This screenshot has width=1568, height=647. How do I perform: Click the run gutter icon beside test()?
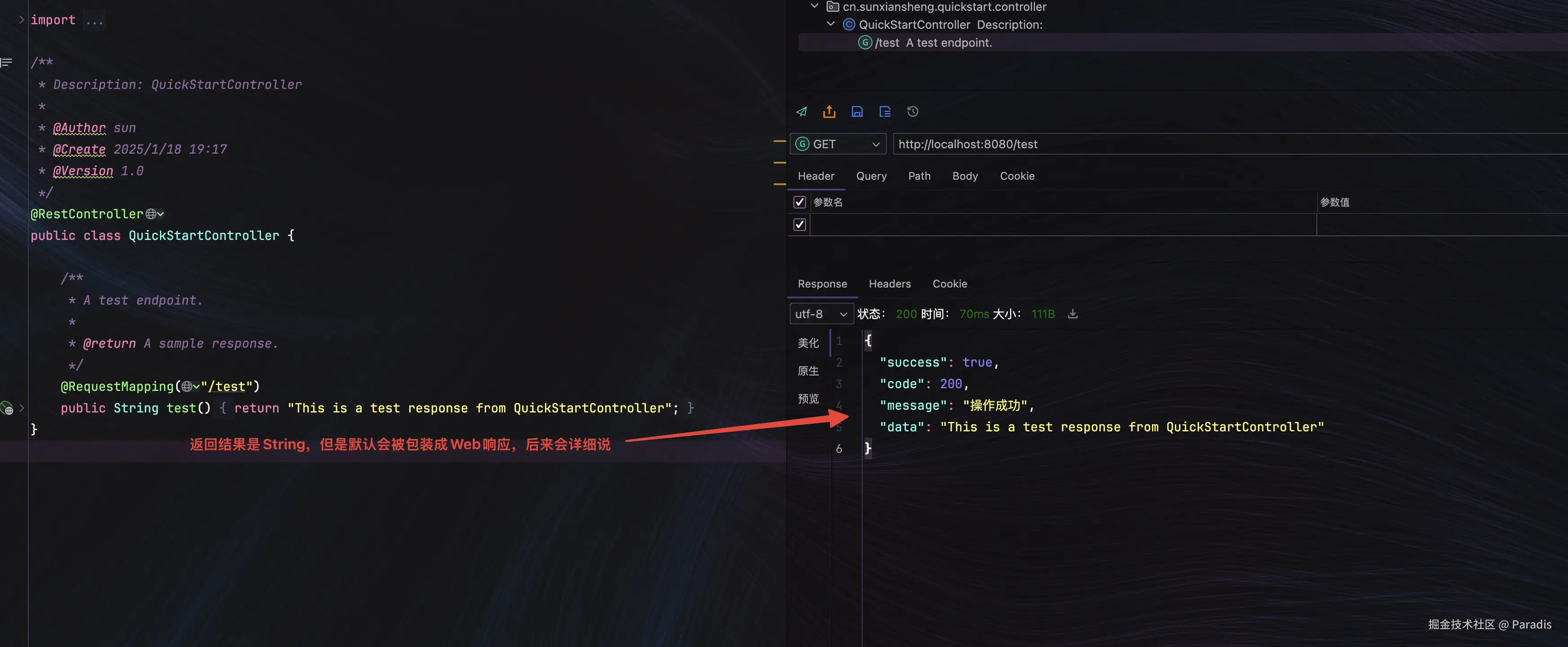7,408
